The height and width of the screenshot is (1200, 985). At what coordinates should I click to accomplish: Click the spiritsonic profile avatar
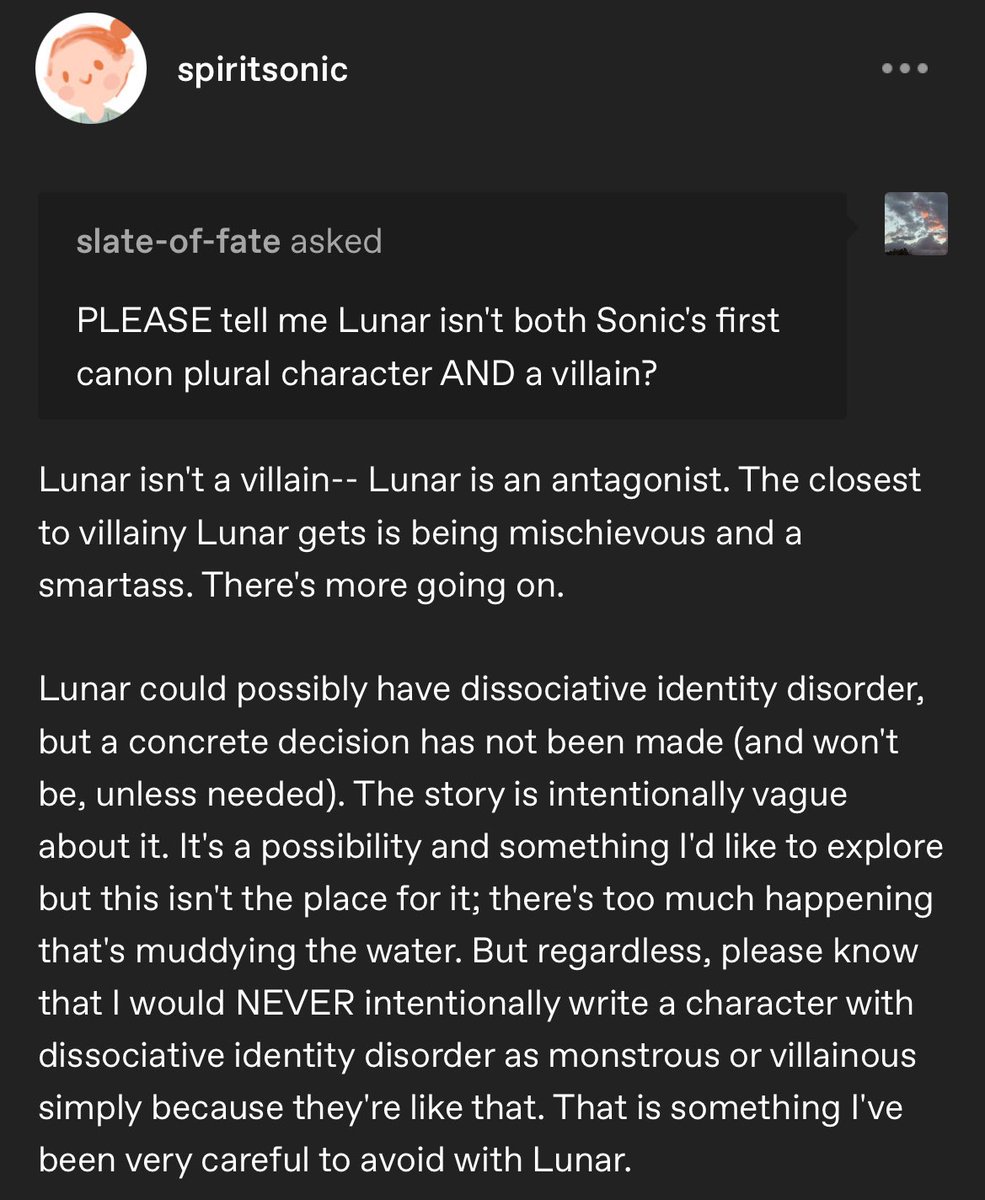(91, 69)
